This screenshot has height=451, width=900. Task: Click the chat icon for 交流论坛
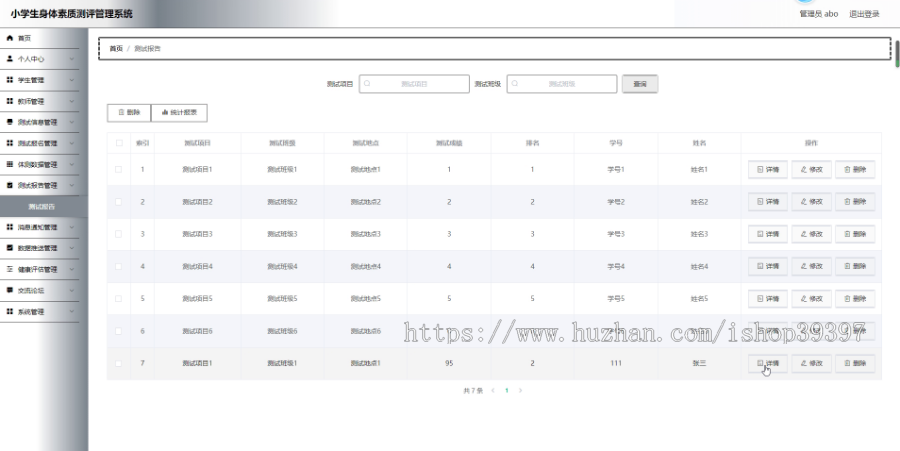pyautogui.click(x=10, y=290)
